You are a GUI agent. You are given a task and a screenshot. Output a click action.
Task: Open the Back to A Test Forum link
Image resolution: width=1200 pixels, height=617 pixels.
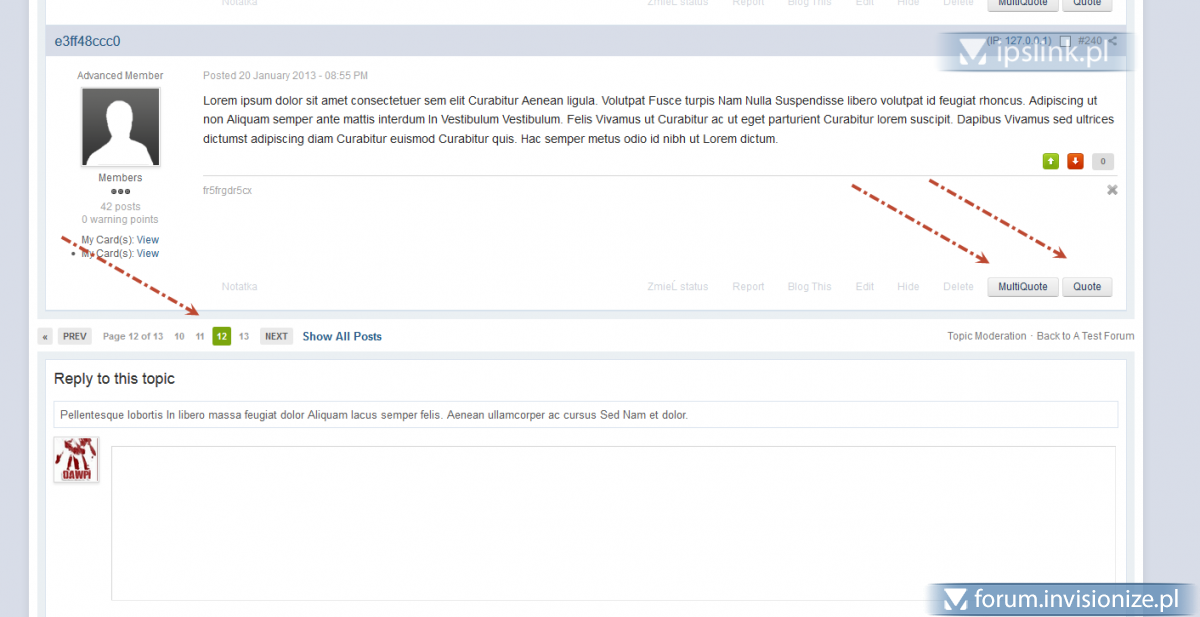1085,336
